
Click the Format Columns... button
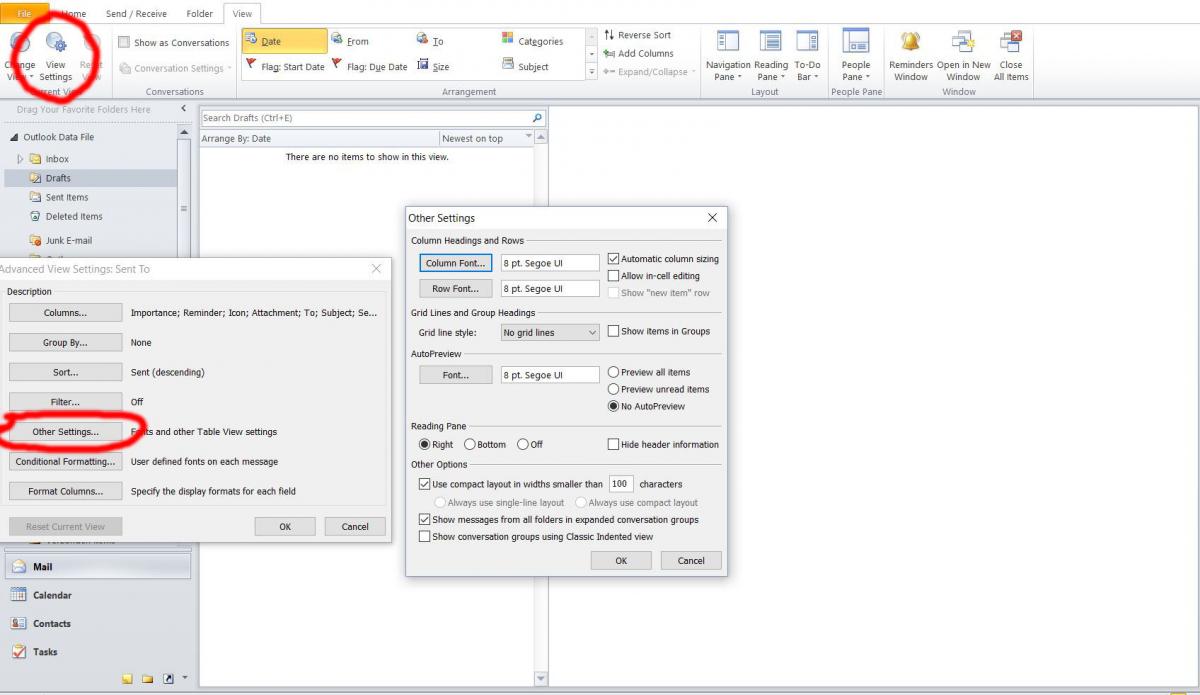coord(65,492)
